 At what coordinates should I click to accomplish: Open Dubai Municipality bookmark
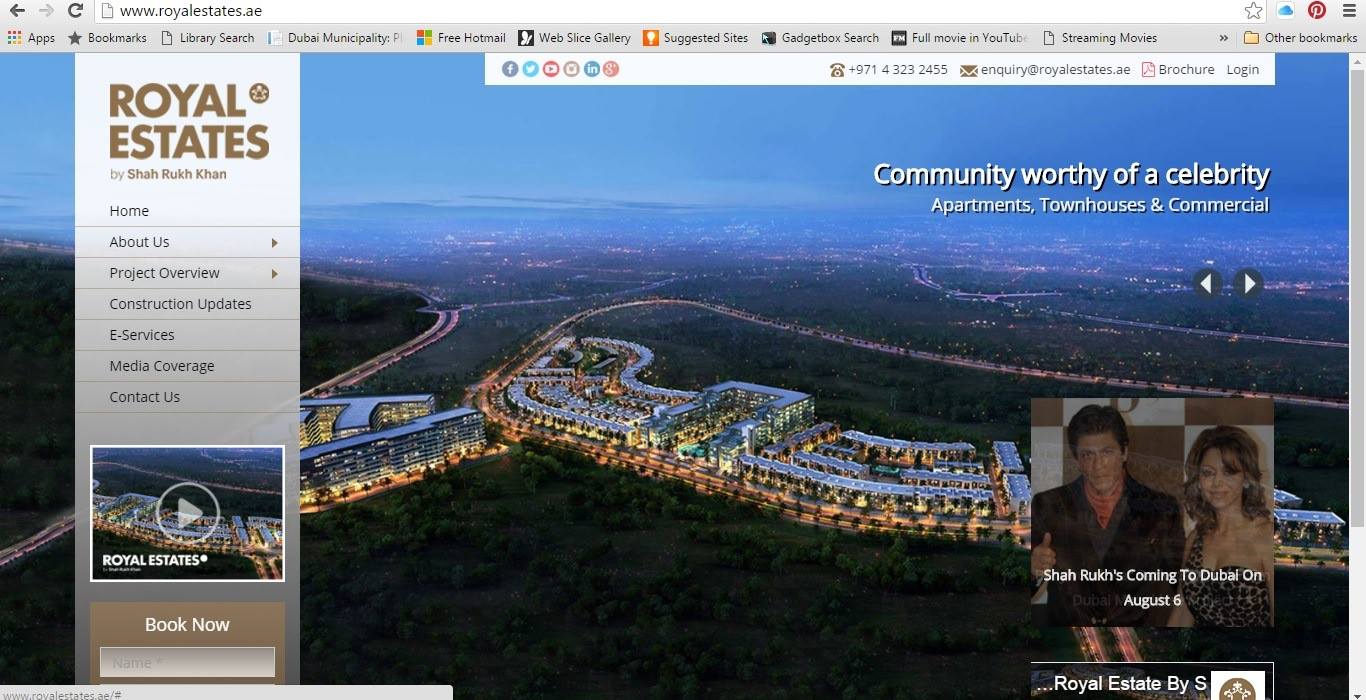tap(335, 38)
